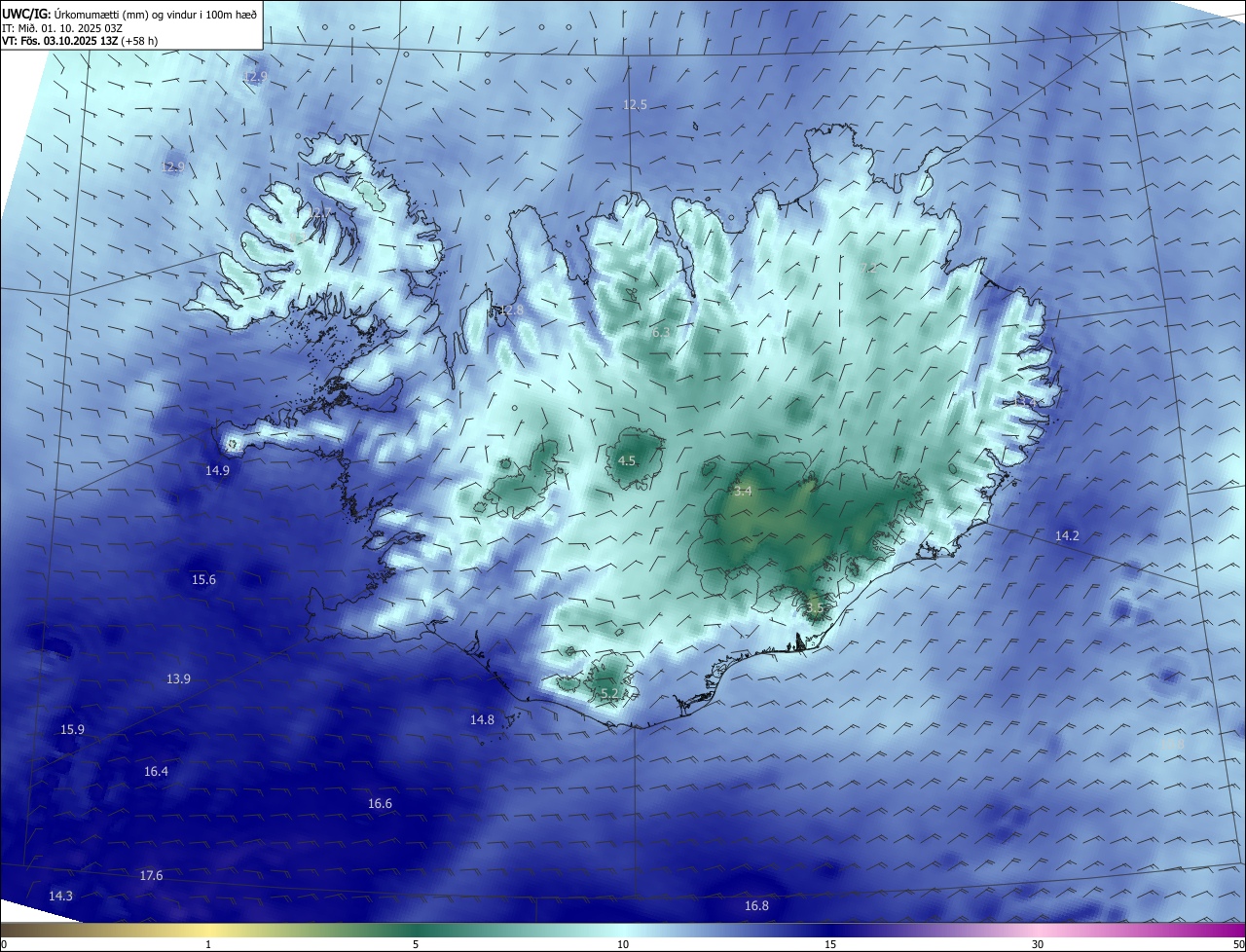The image size is (1246, 952).
Task: Click the 14.8 value off the south coast
Action: (x=482, y=720)
